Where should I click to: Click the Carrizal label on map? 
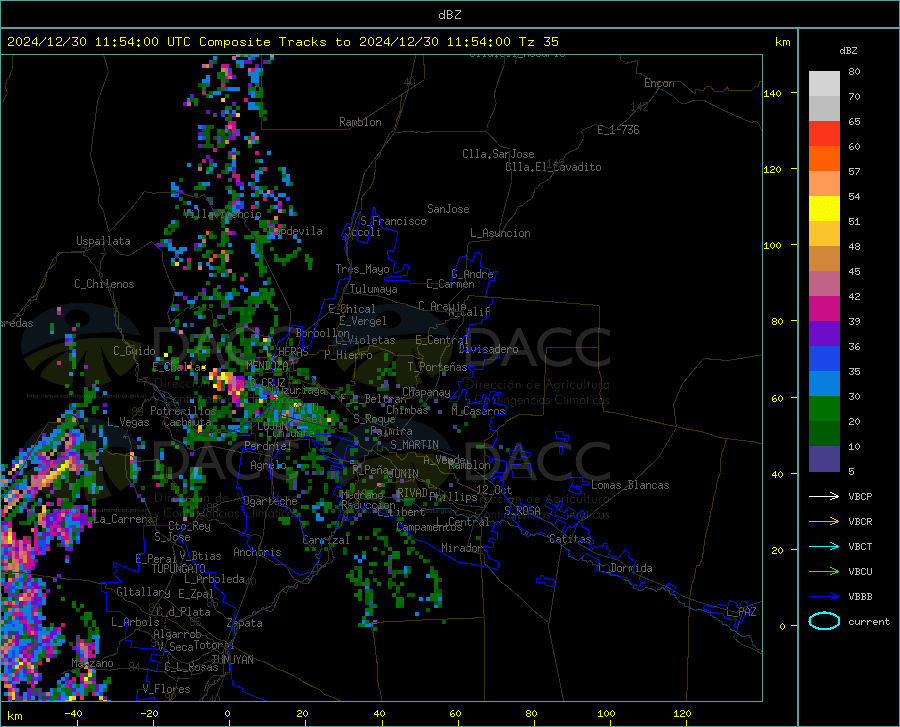coord(325,540)
